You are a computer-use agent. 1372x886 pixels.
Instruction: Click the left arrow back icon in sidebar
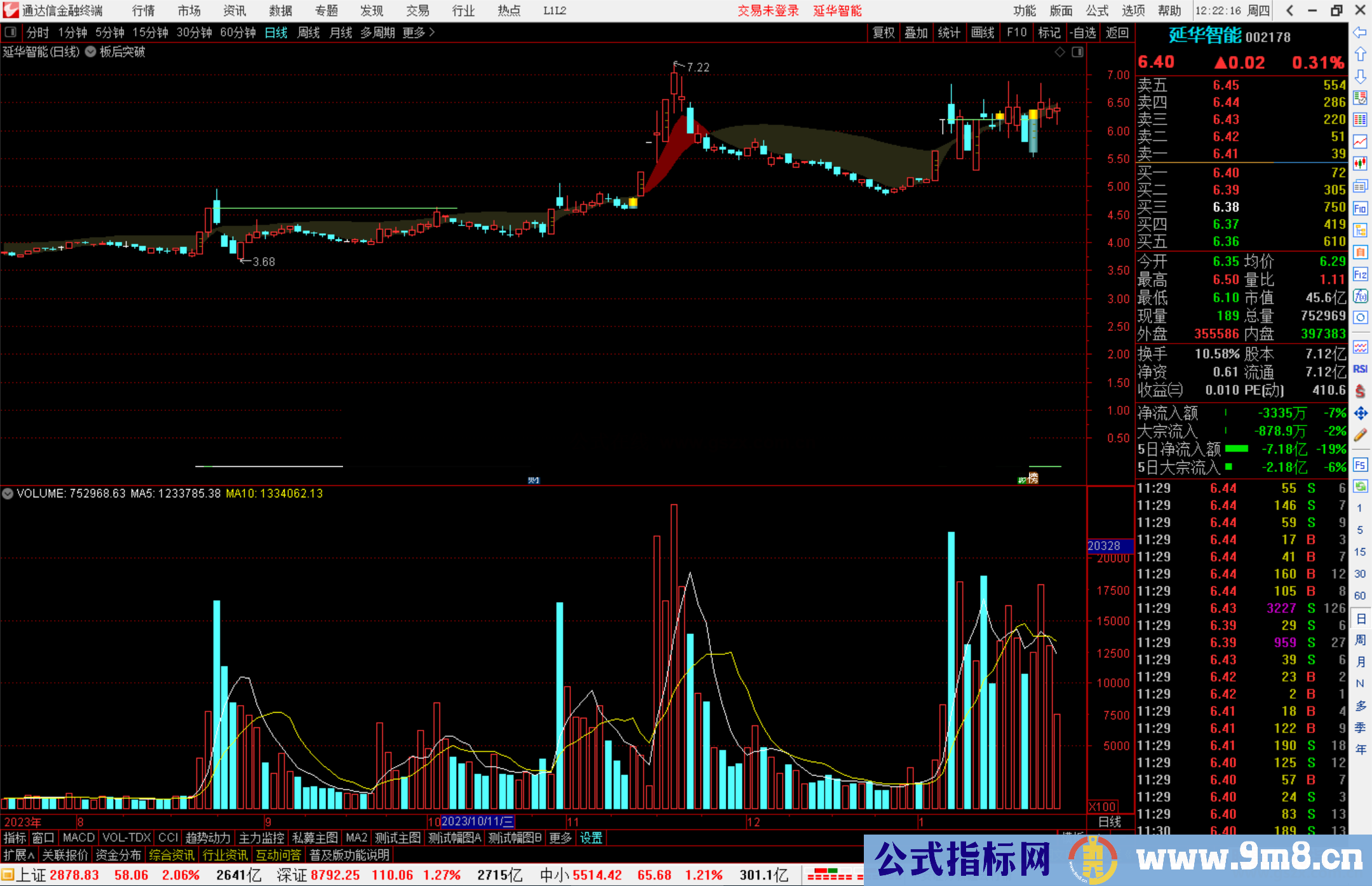pyautogui.click(x=1360, y=32)
